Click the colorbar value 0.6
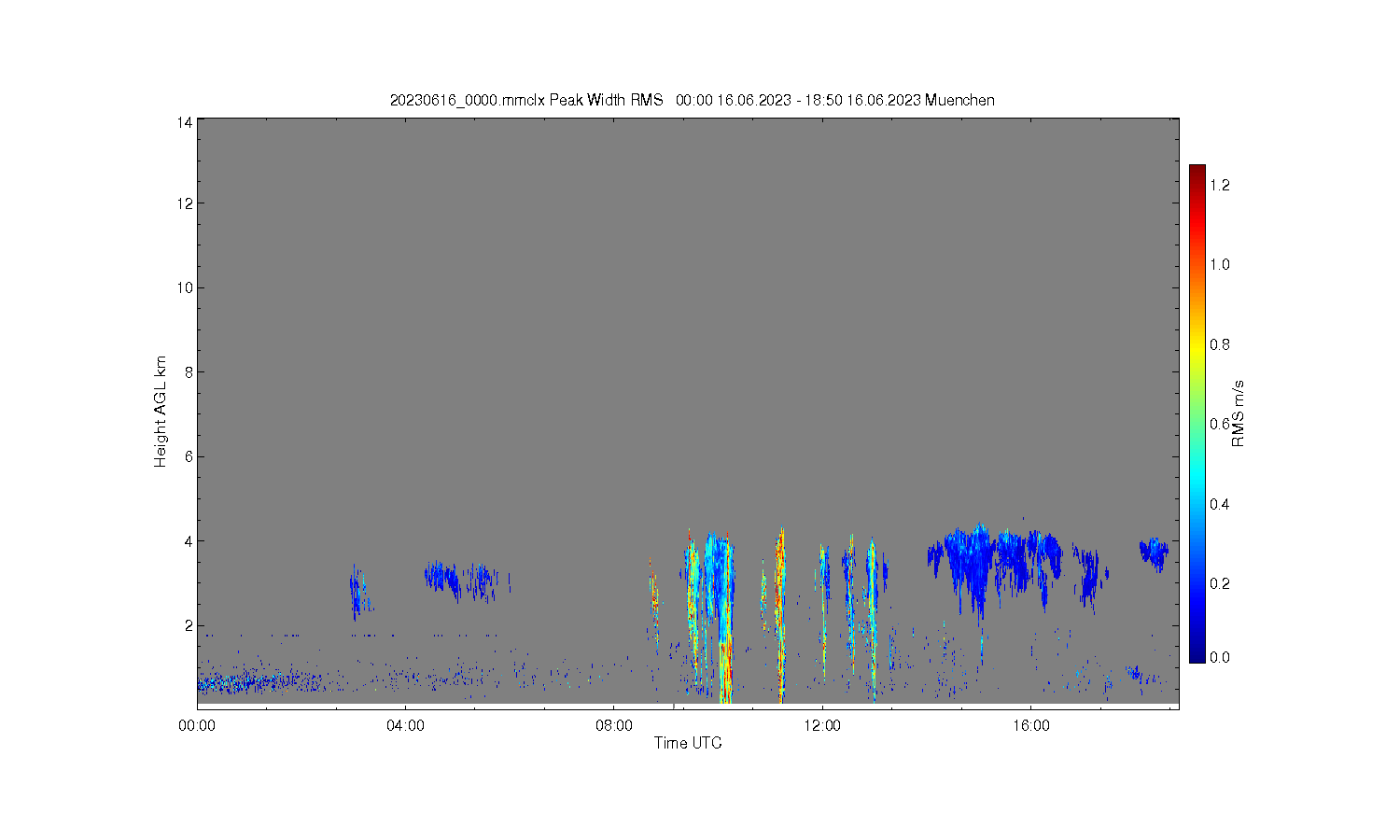The width and height of the screenshot is (1400, 840). tap(1220, 424)
